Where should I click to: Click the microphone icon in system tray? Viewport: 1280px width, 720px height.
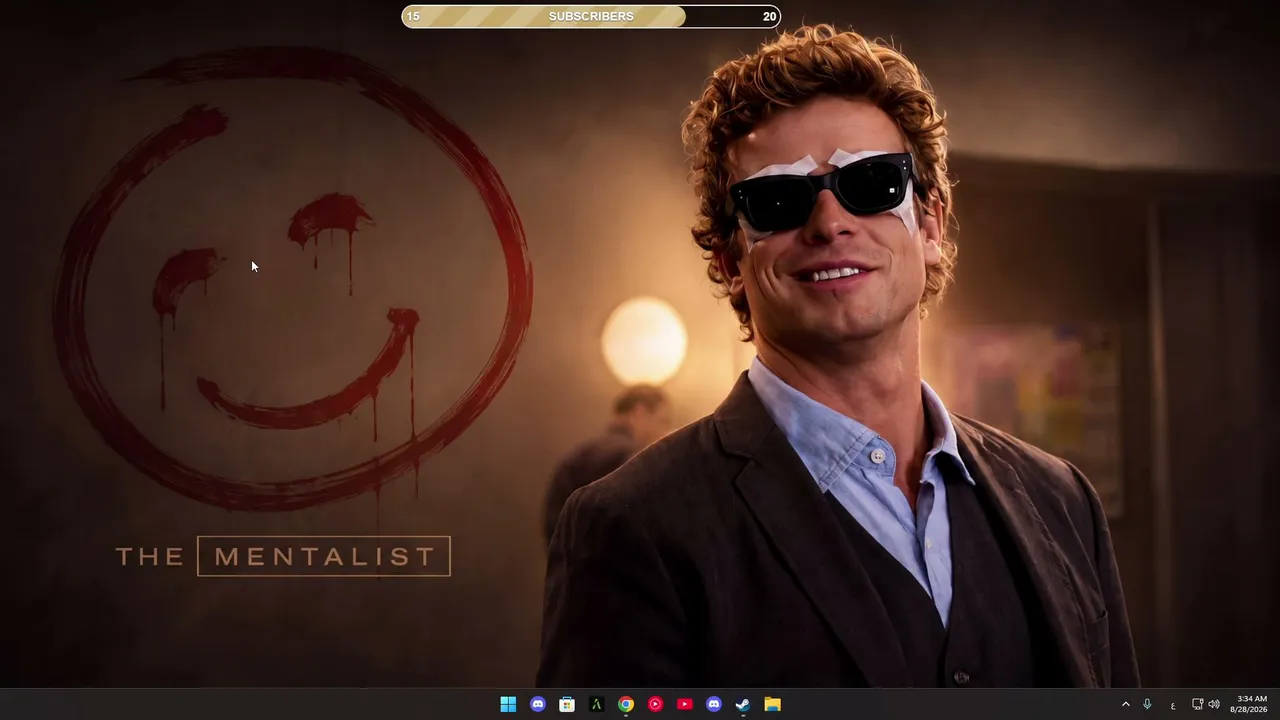click(x=1147, y=704)
